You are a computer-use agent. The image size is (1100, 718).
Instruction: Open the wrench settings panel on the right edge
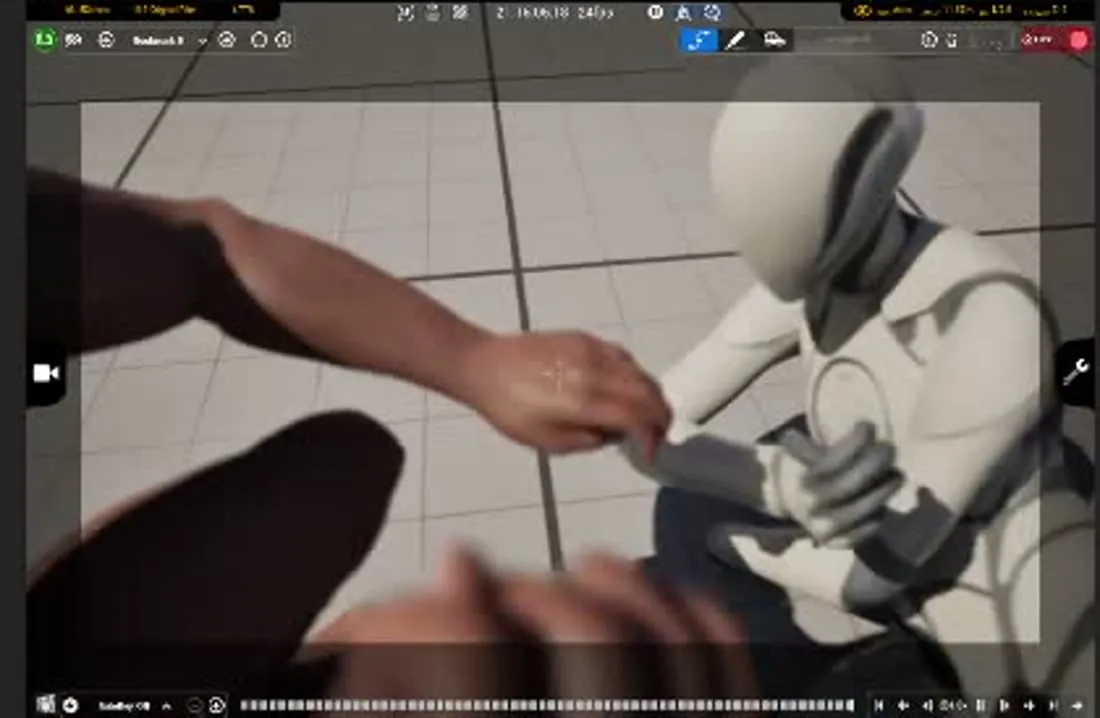pyautogui.click(x=1075, y=373)
